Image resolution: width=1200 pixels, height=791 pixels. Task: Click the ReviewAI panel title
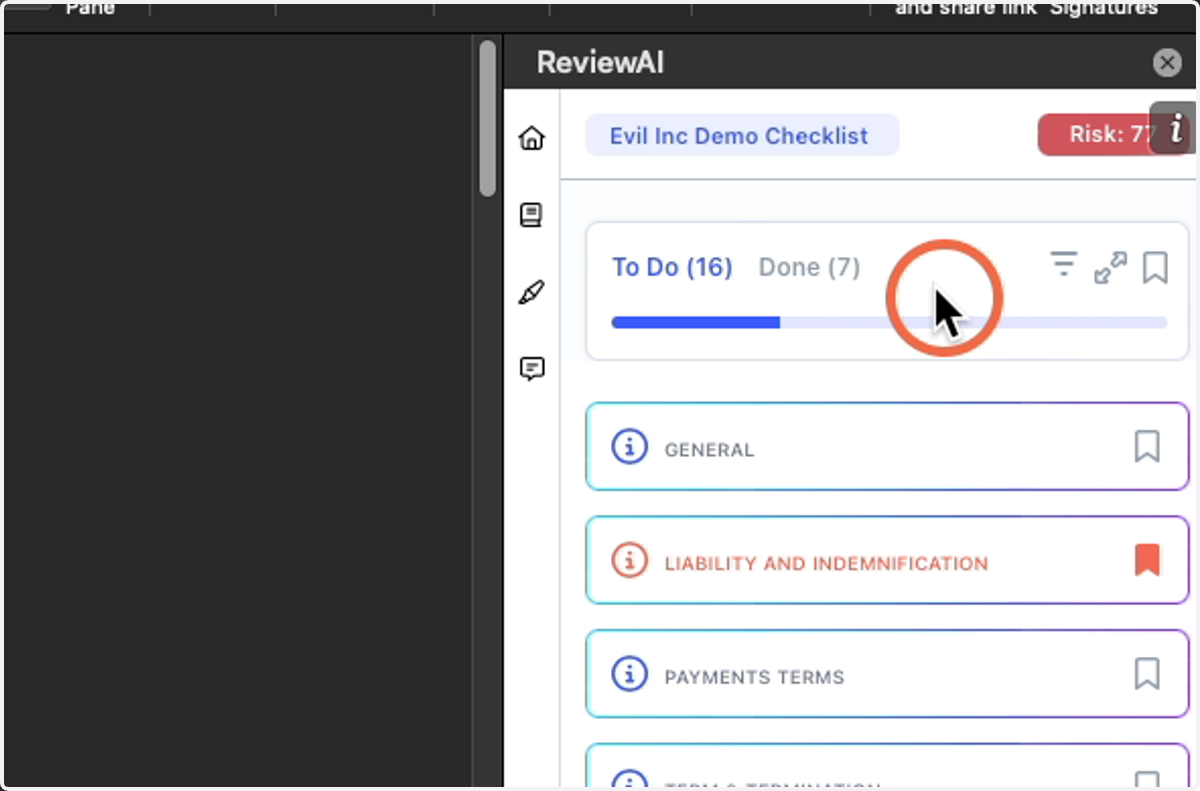600,63
